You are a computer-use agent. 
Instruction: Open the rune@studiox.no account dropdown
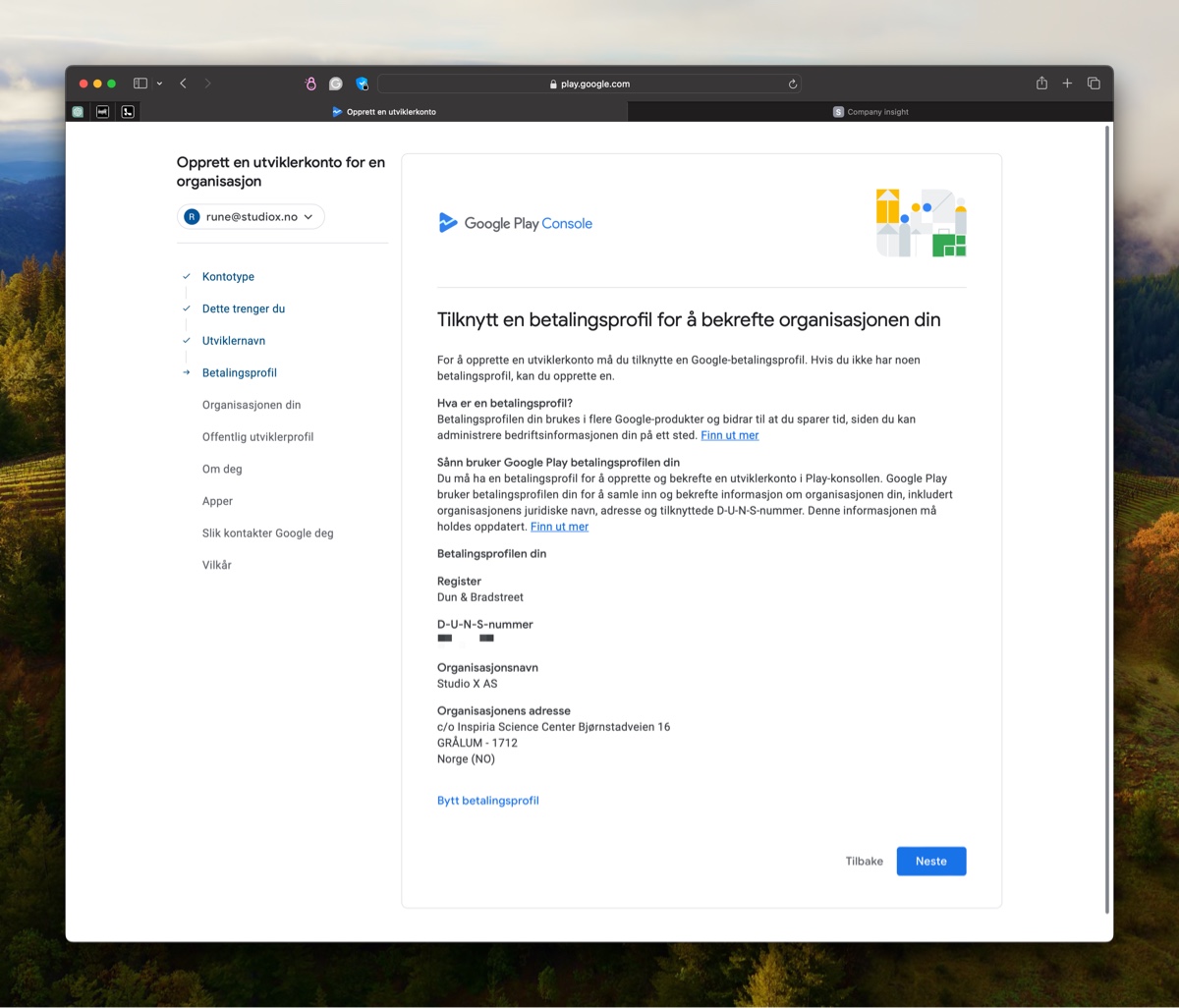(x=251, y=216)
